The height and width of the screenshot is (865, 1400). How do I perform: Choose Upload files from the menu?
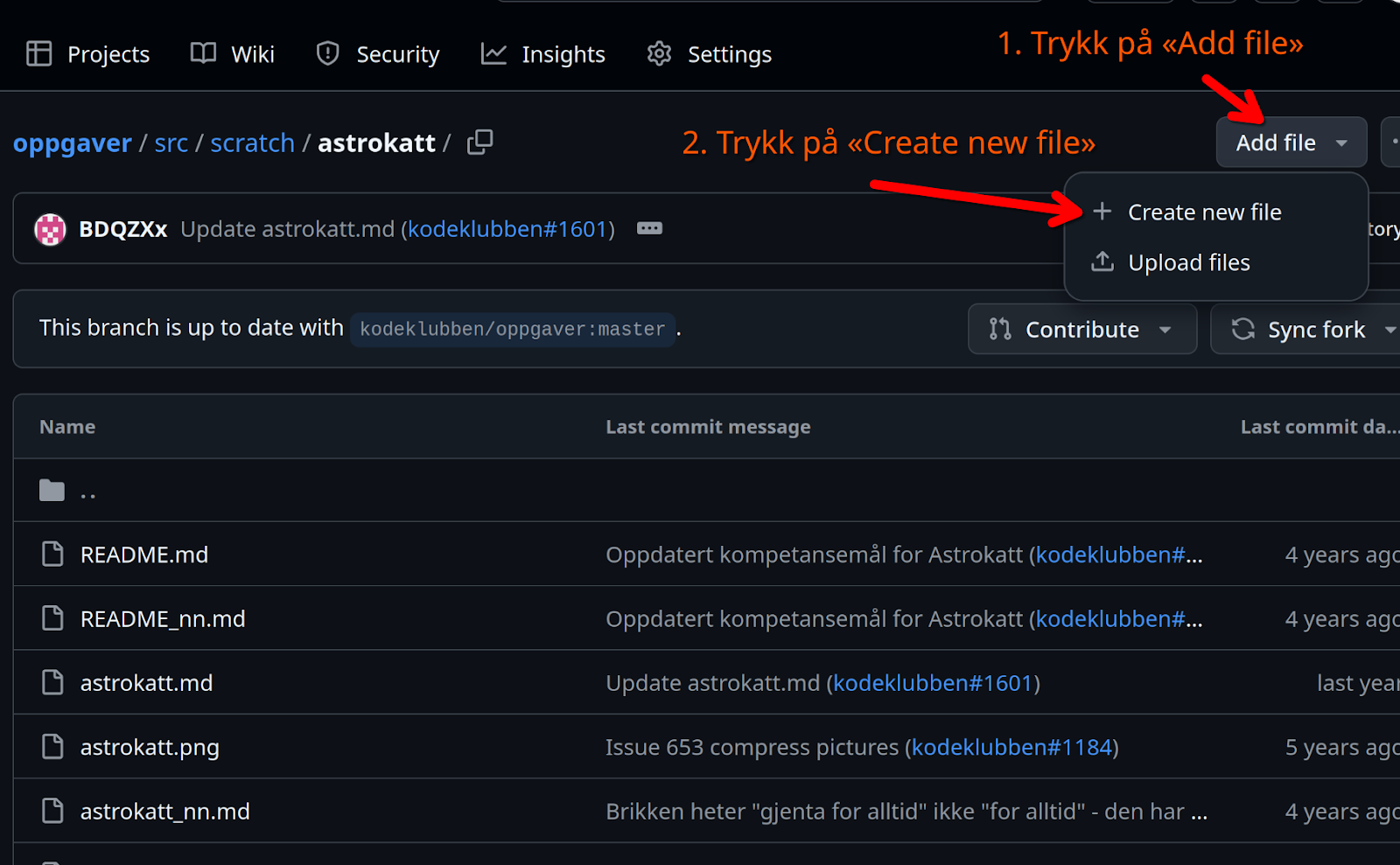(1188, 262)
